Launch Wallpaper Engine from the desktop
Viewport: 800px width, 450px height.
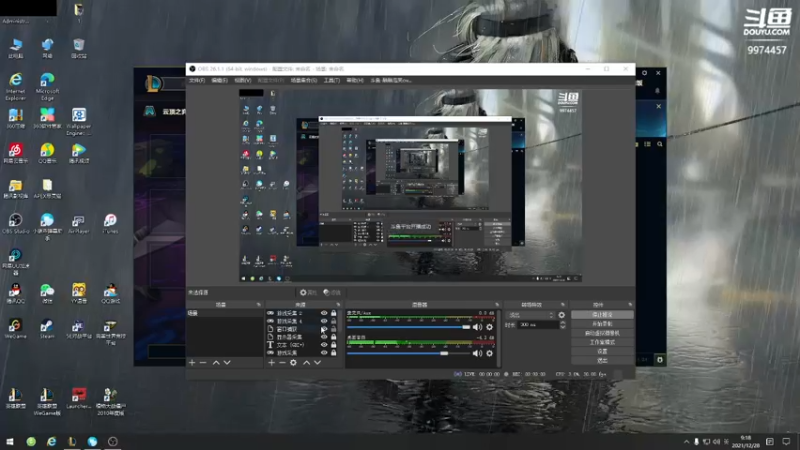[x=79, y=121]
